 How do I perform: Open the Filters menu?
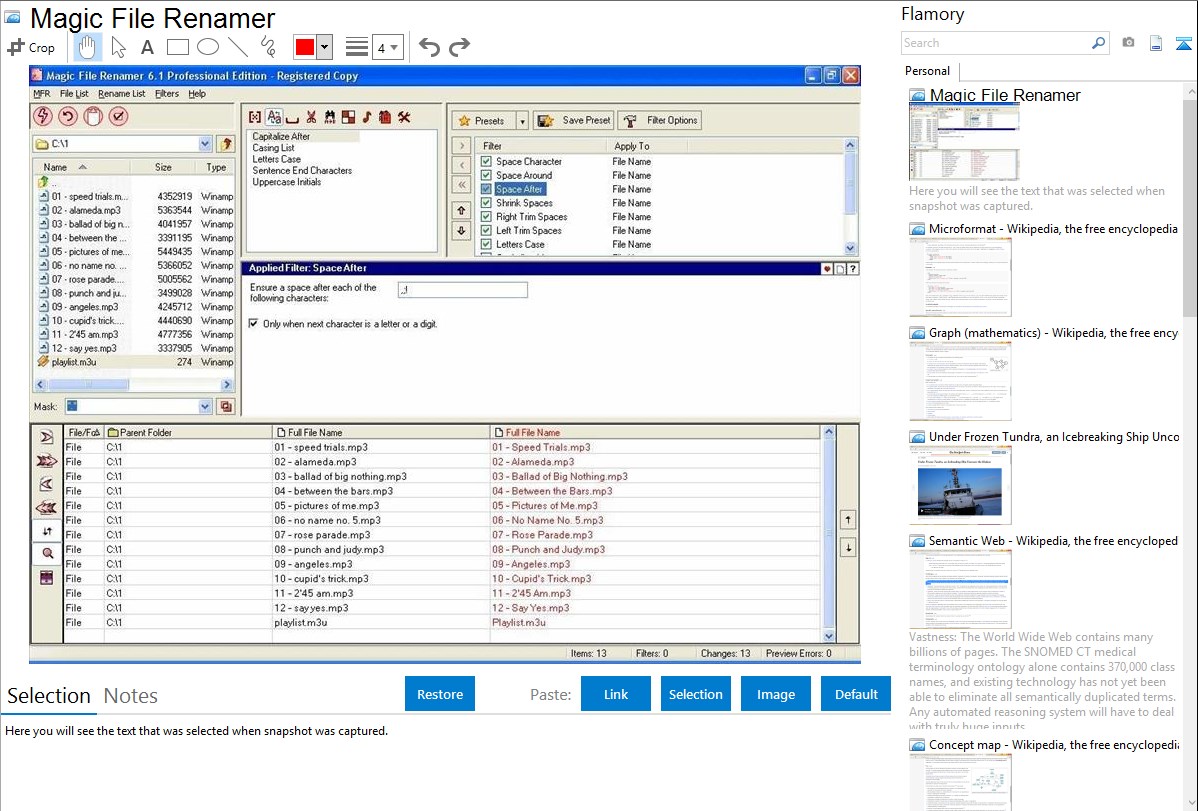[167, 94]
